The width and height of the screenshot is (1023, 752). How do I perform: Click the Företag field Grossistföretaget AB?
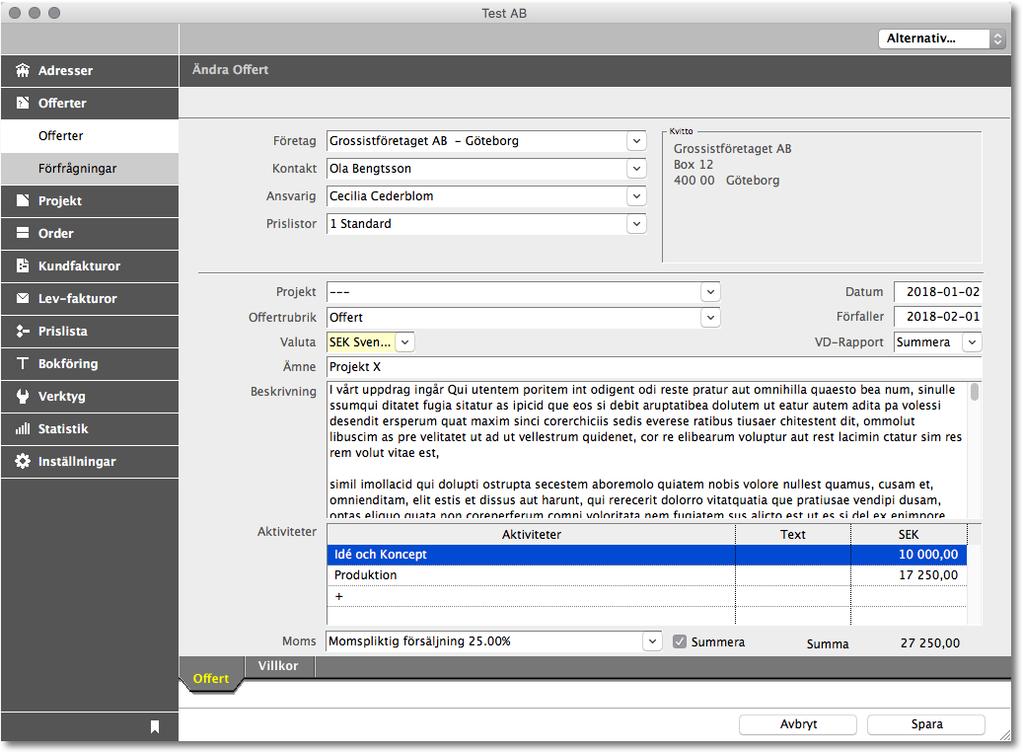pyautogui.click(x=476, y=141)
